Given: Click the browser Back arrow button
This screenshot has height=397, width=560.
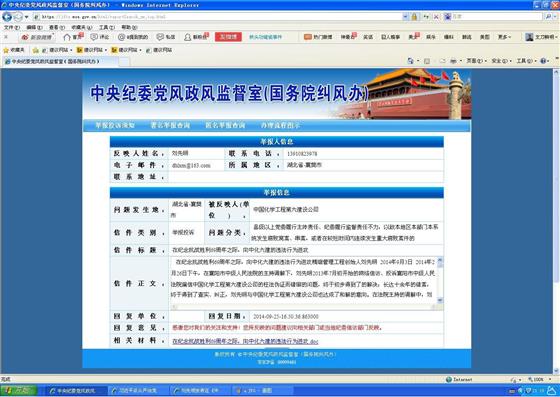Looking at the screenshot, I should coord(7,16).
